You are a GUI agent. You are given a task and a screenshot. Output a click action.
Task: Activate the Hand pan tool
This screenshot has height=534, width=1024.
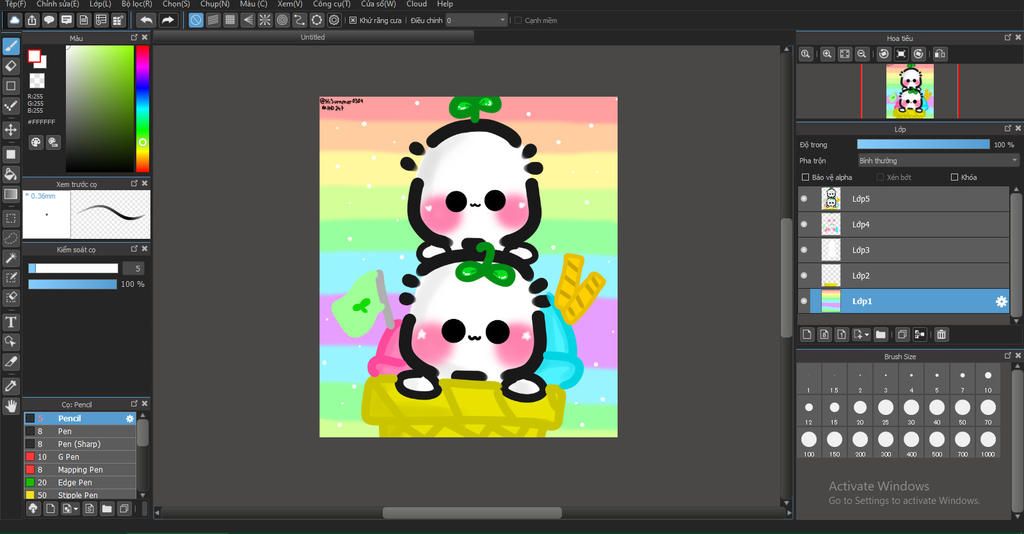tap(11, 406)
